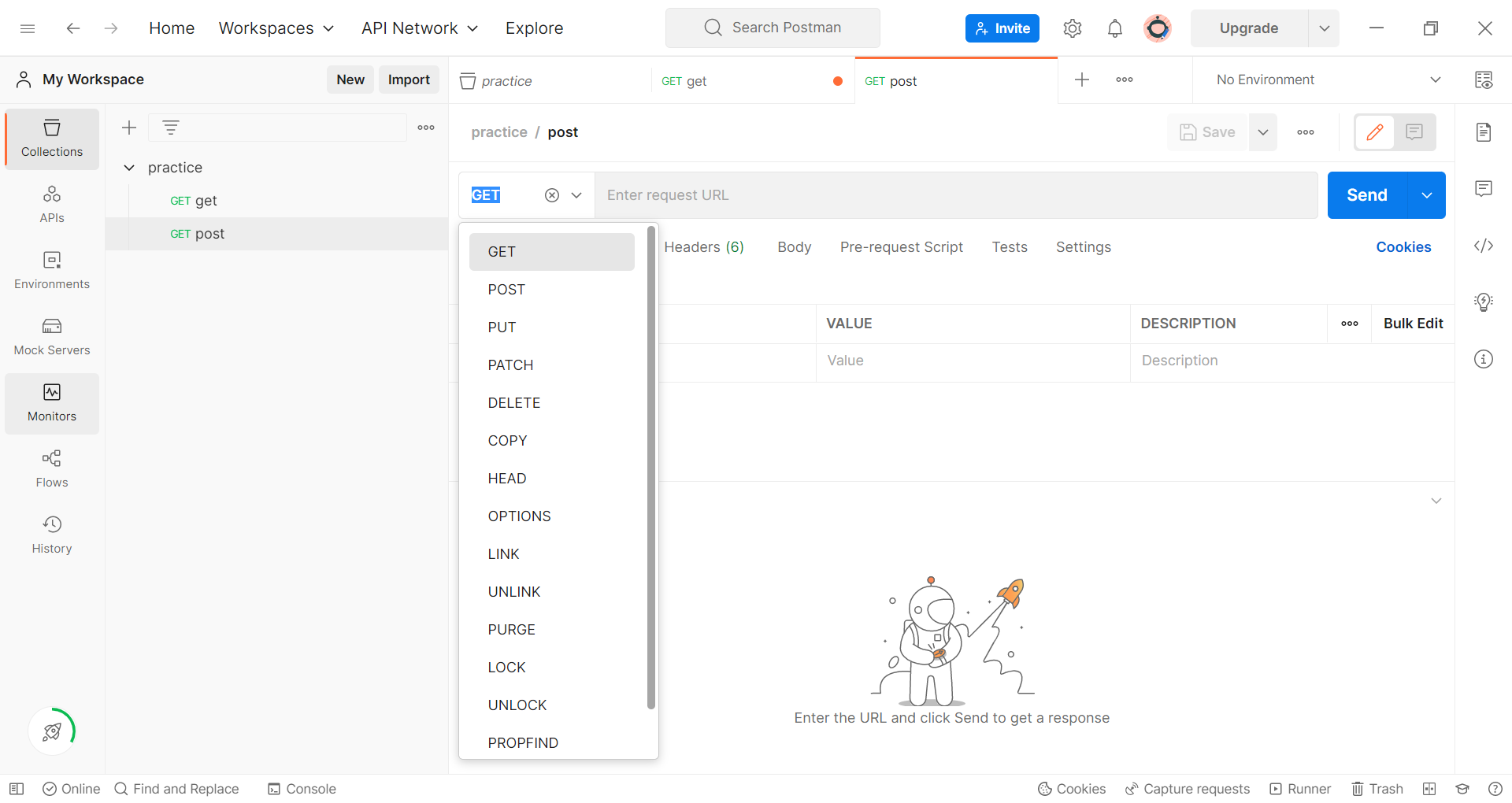Open the Cookies link
Image resolution: width=1512 pixels, height=803 pixels.
(x=1403, y=247)
